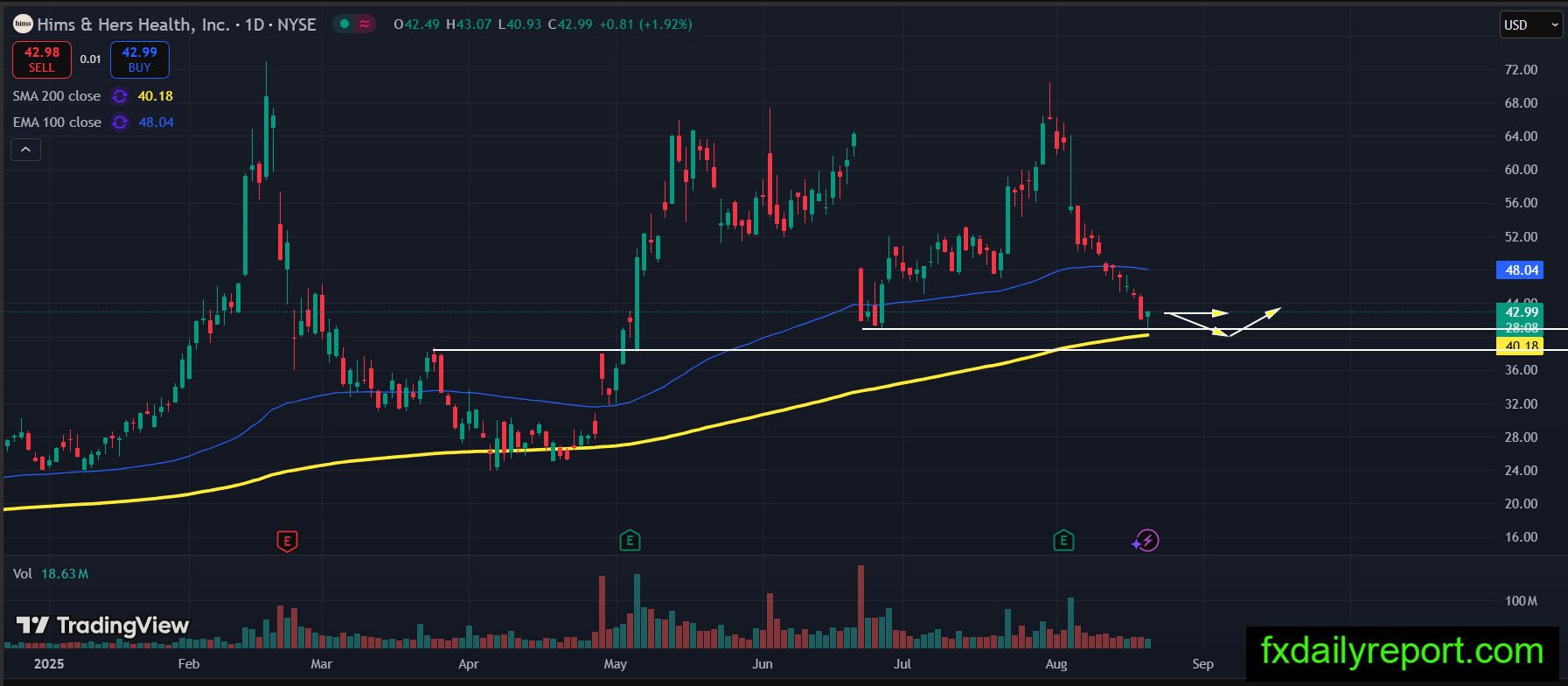The width and height of the screenshot is (1568, 686).
Task: Click the blue 48.04 EMA legend value
Action: pos(157,122)
